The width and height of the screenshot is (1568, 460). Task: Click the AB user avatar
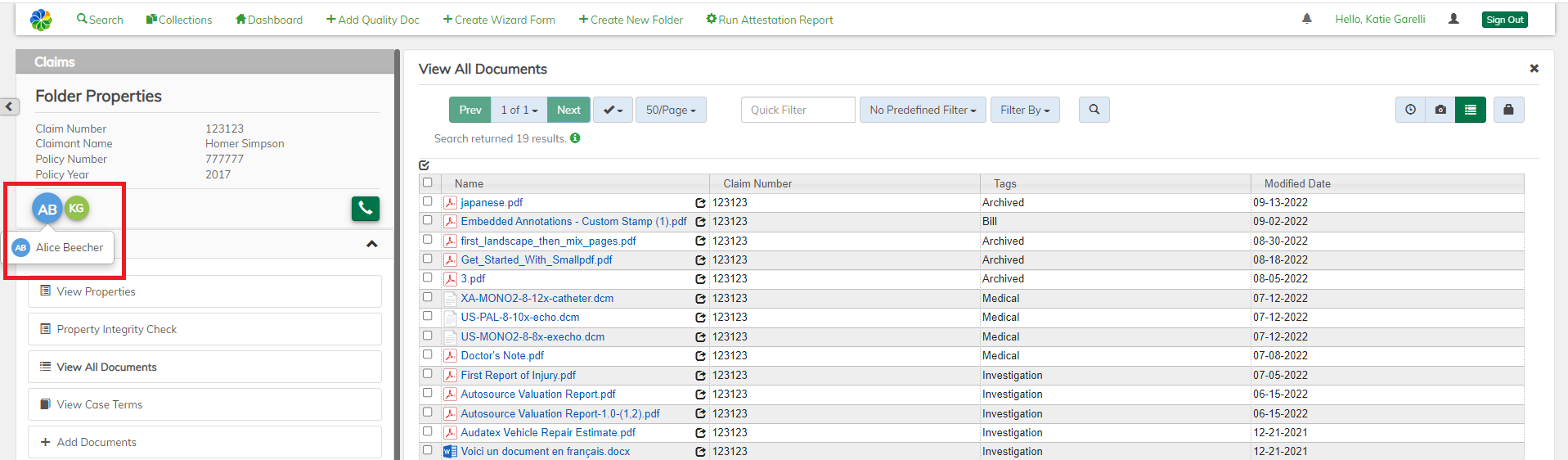[47, 209]
